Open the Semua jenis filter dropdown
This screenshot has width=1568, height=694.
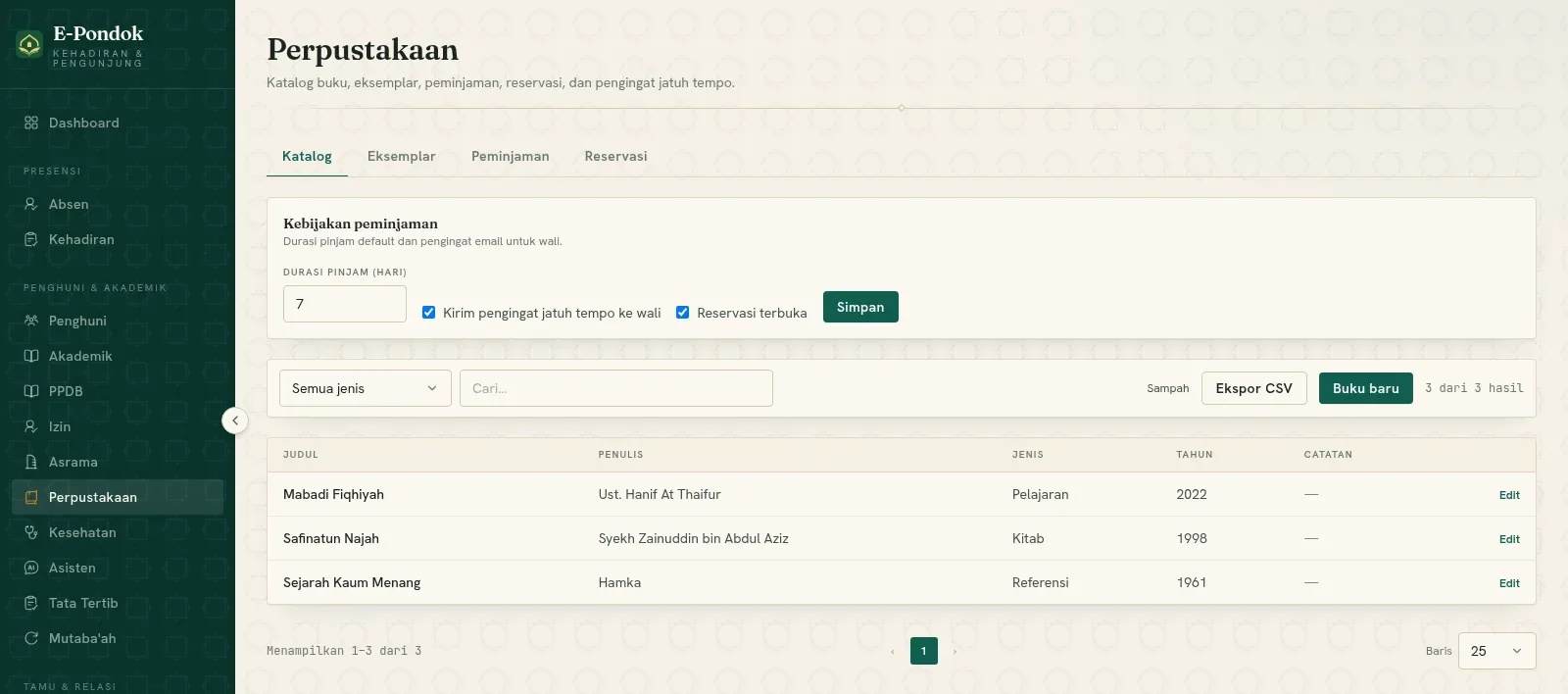pos(366,388)
